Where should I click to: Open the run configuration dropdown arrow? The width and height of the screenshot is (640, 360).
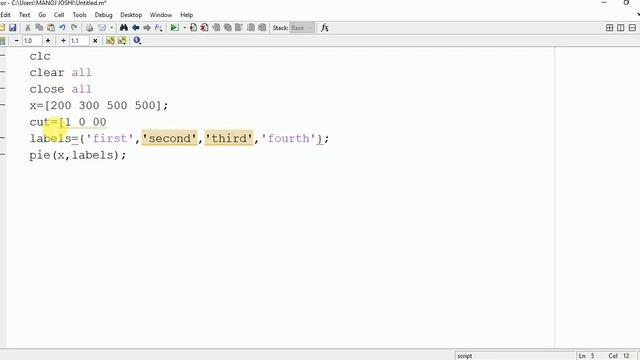click(184, 28)
